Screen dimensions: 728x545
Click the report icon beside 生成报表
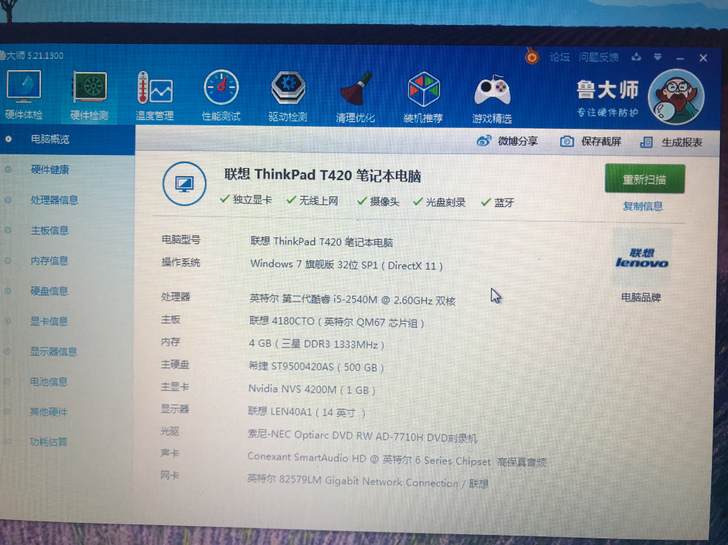(x=646, y=142)
